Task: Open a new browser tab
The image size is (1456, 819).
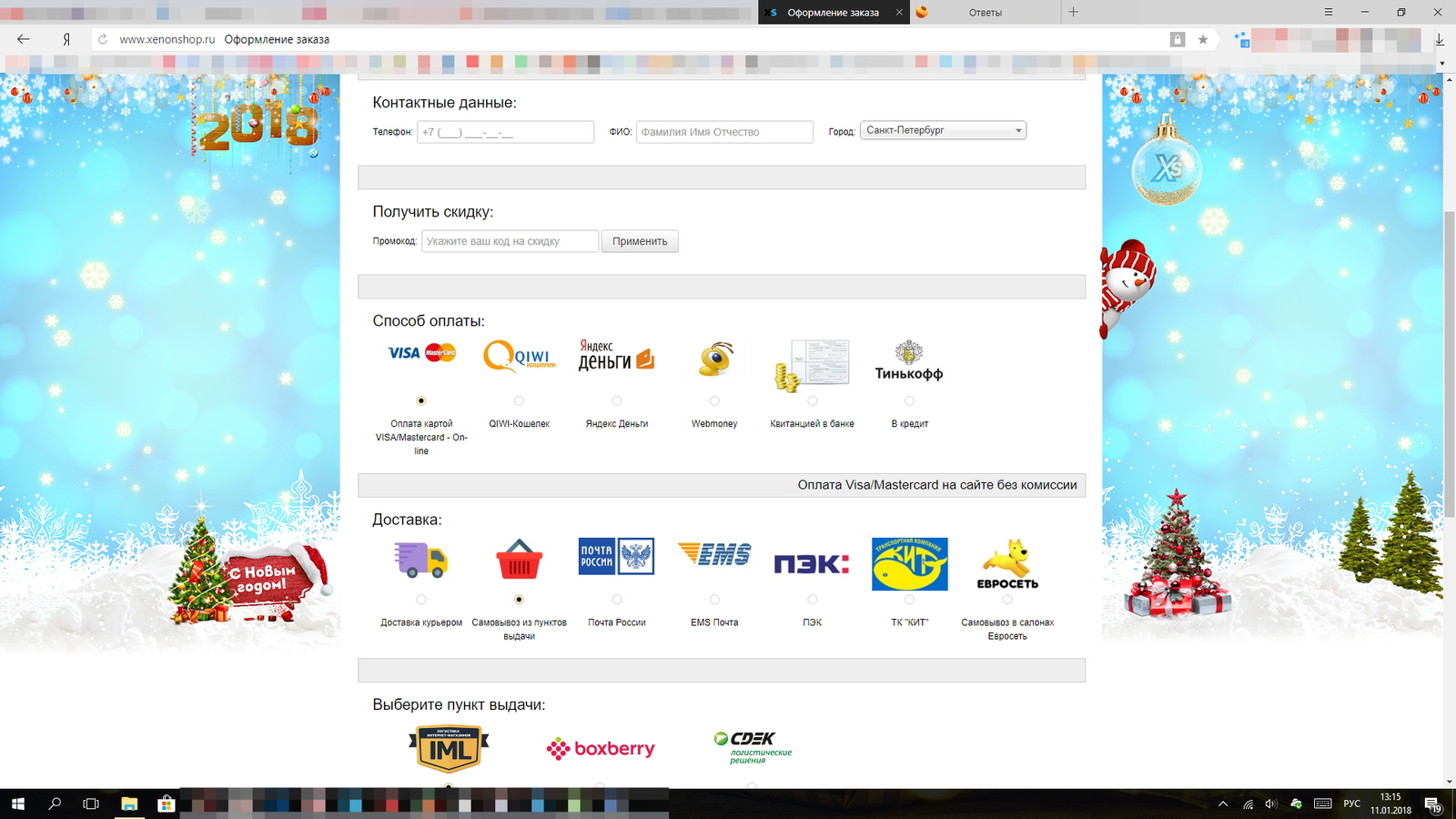Action: coord(1074,12)
